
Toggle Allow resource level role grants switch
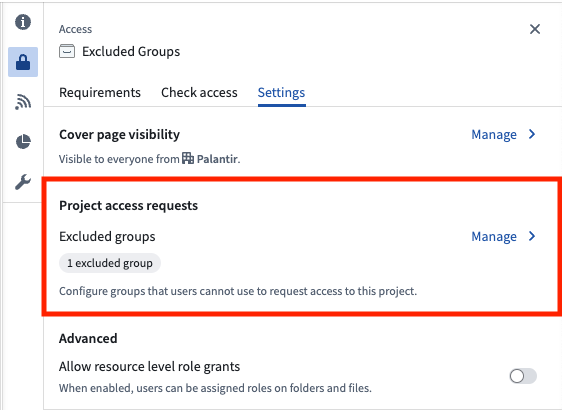(x=523, y=376)
